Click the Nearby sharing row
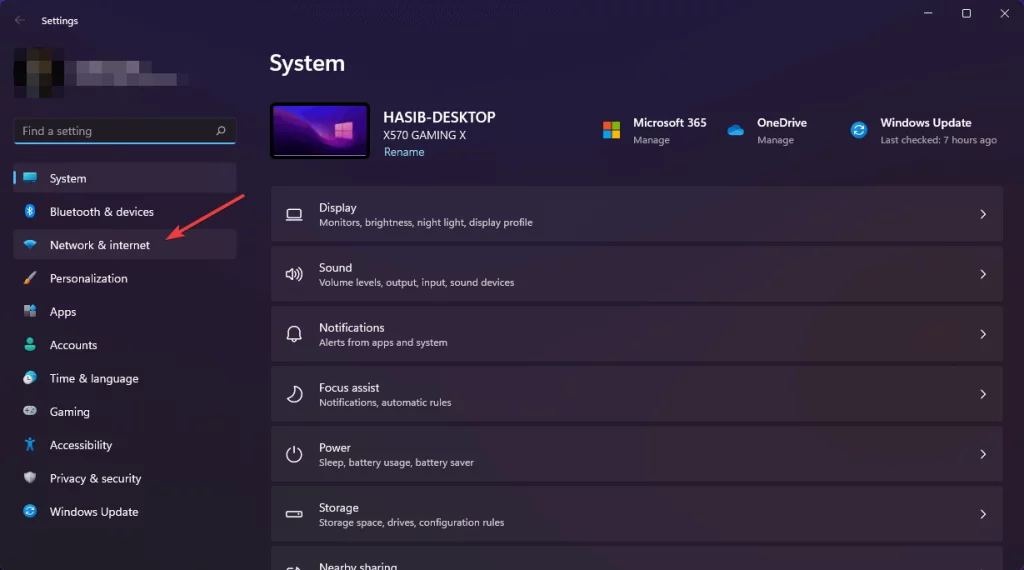 pos(637,558)
